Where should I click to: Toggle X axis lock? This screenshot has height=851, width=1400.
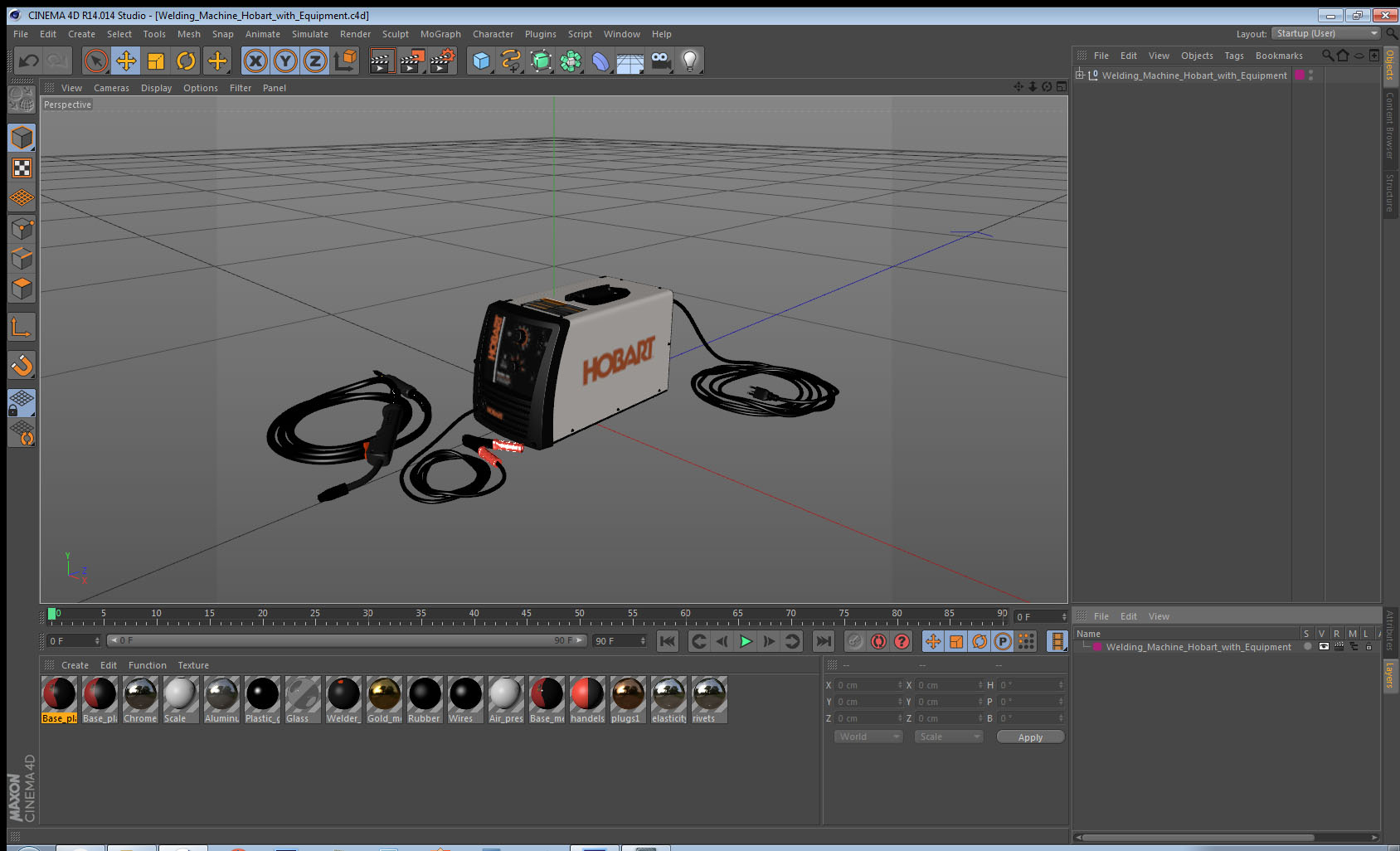pos(255,61)
